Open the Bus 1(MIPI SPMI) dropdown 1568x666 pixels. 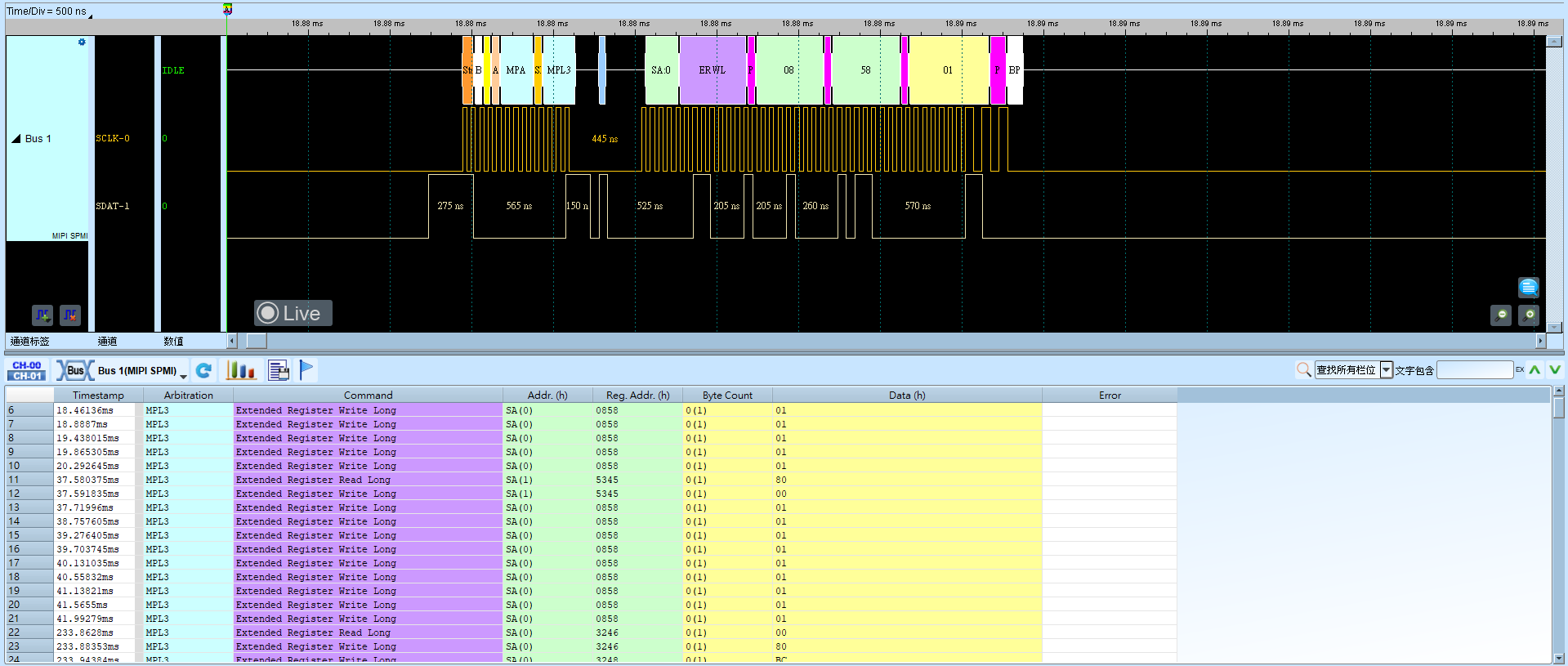click(184, 374)
